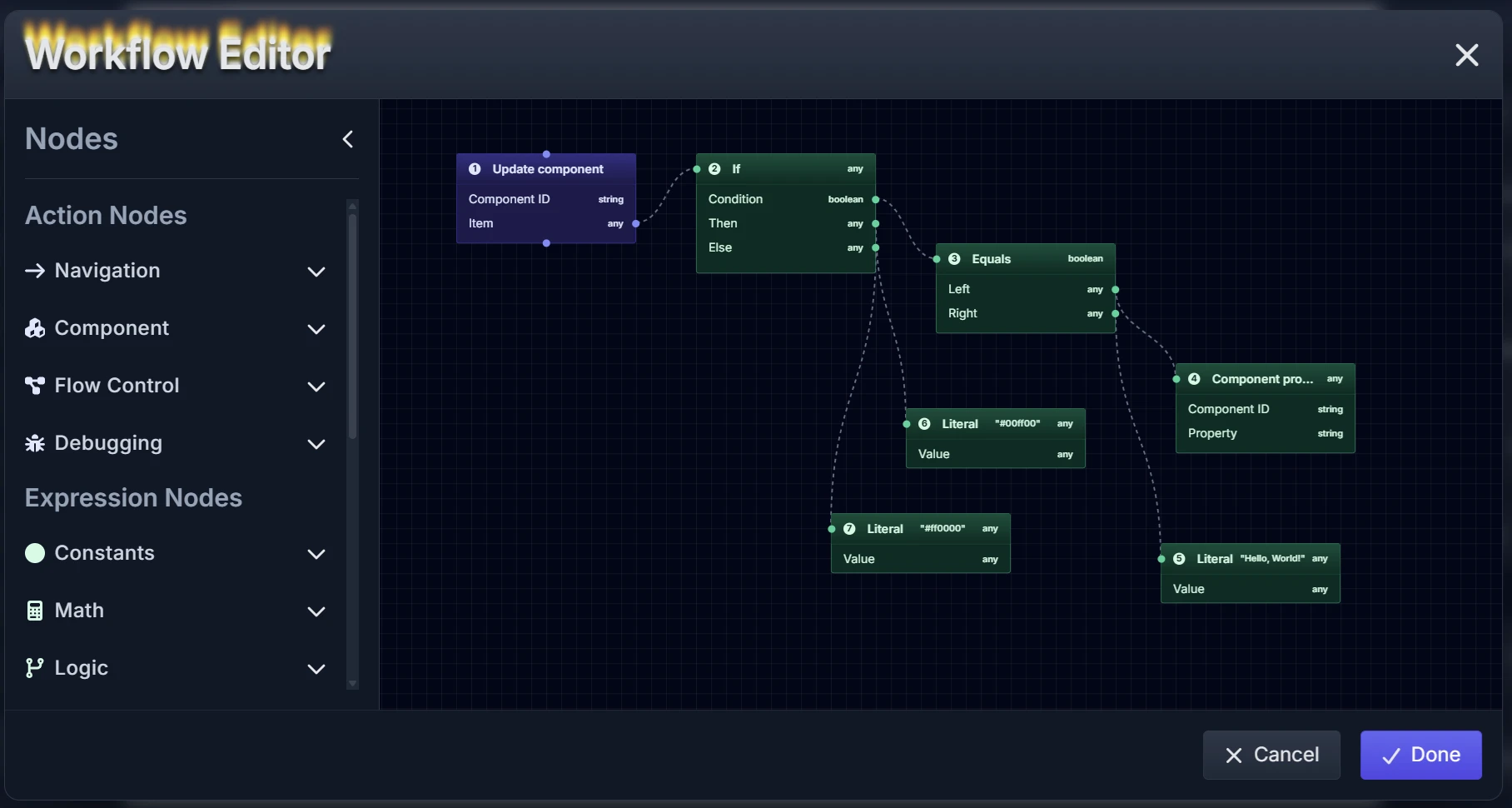Click the Navigation arrow icon
Image resolution: width=1512 pixels, height=808 pixels.
point(35,271)
